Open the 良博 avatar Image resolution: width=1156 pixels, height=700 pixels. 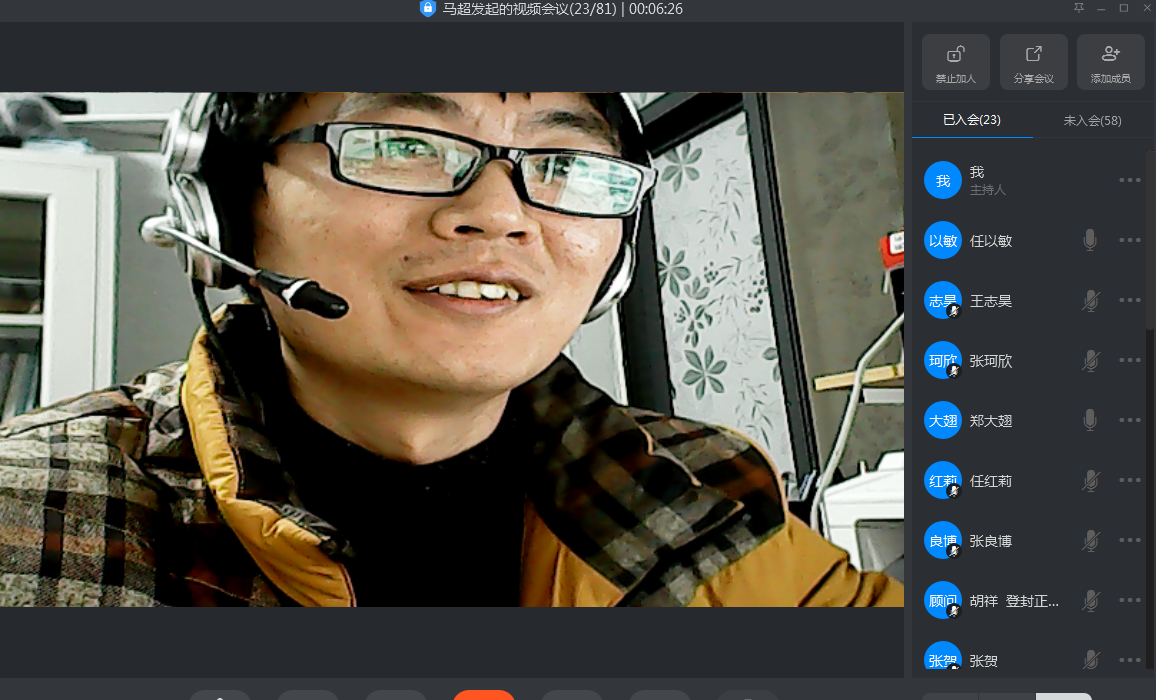point(943,541)
